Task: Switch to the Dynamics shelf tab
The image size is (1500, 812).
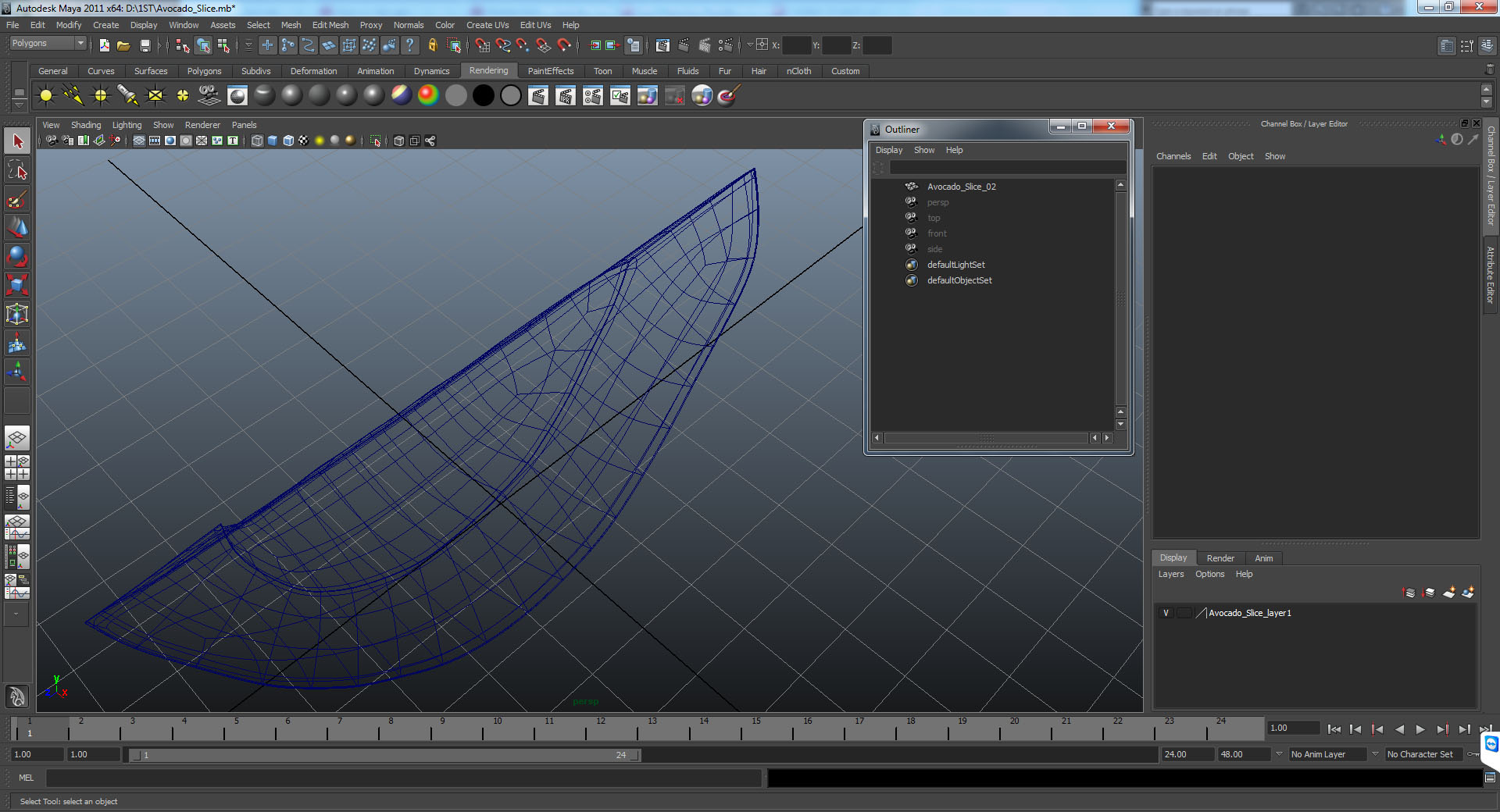Action: click(x=432, y=71)
